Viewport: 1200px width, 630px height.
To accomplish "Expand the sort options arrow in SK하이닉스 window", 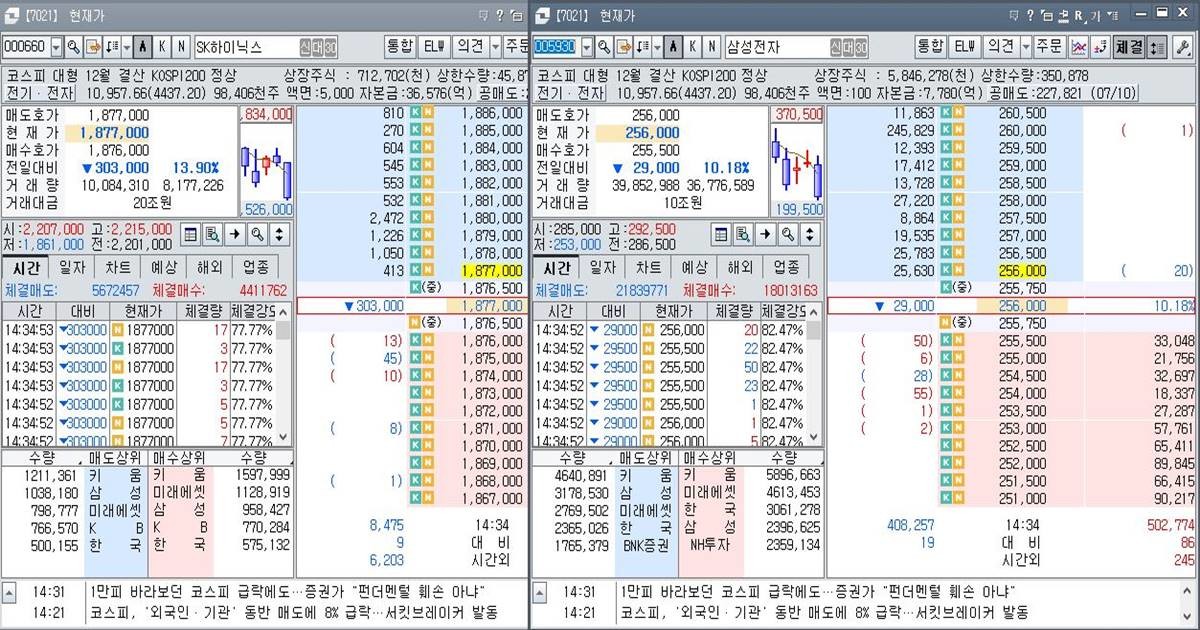I will pyautogui.click(x=126, y=47).
